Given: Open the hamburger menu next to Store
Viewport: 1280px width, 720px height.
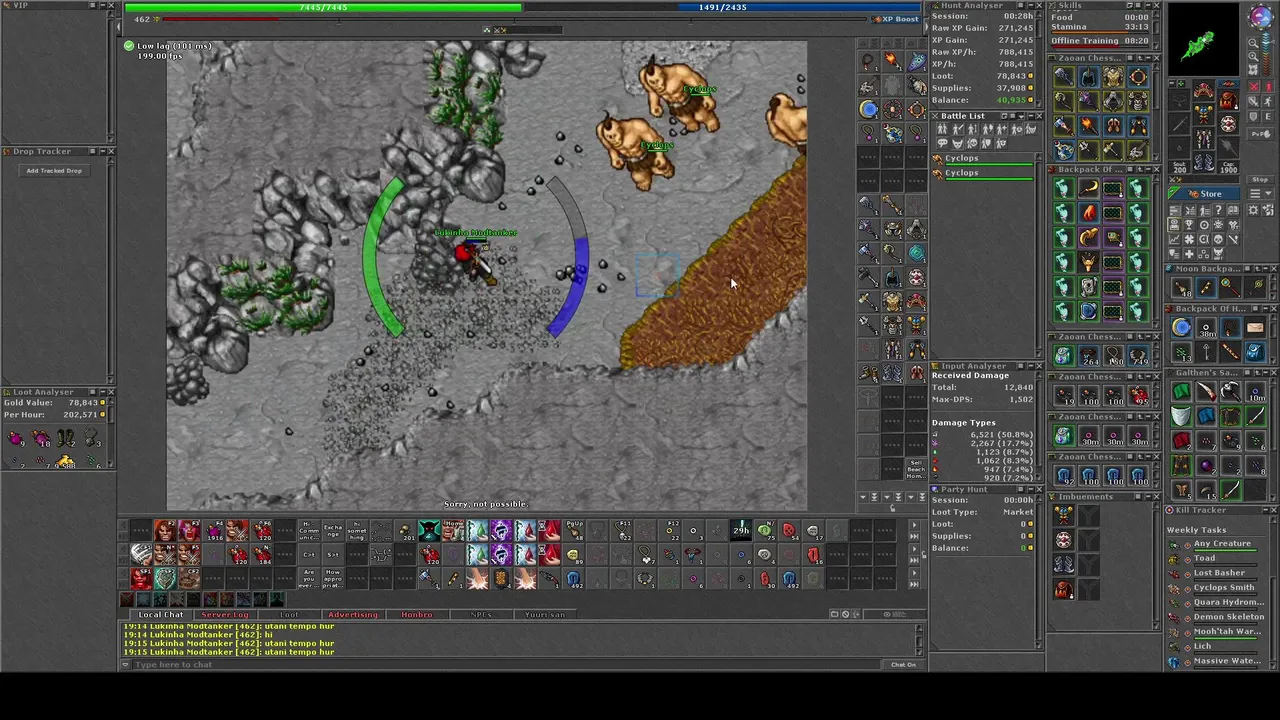Looking at the screenshot, I should pos(1260,193).
